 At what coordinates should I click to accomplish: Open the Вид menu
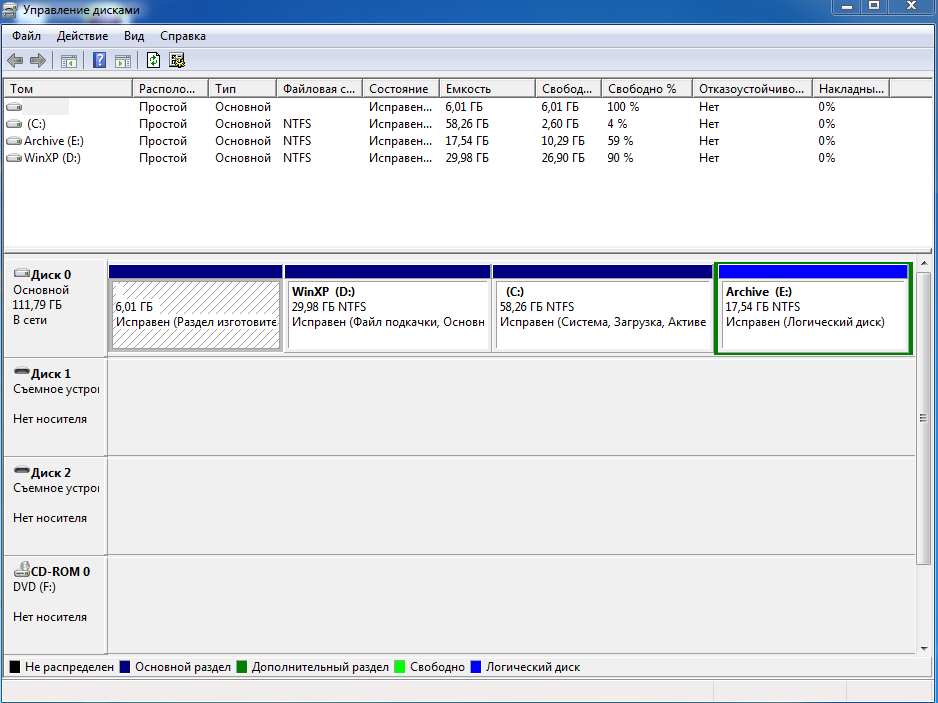134,36
